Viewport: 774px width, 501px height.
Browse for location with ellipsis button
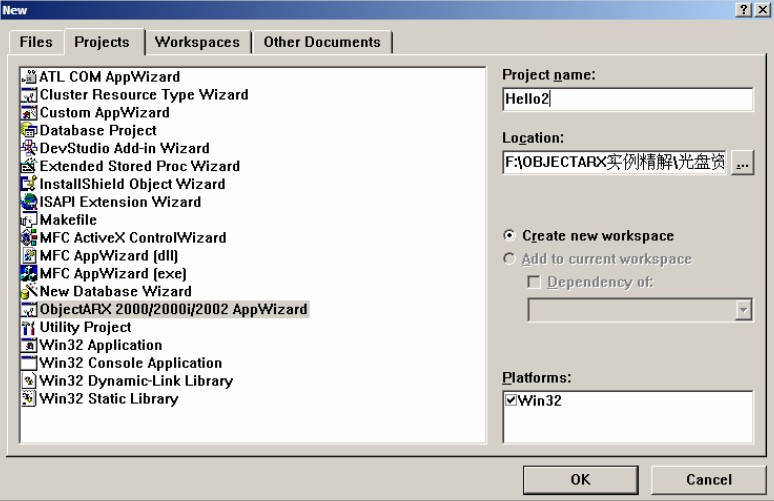tap(741, 163)
